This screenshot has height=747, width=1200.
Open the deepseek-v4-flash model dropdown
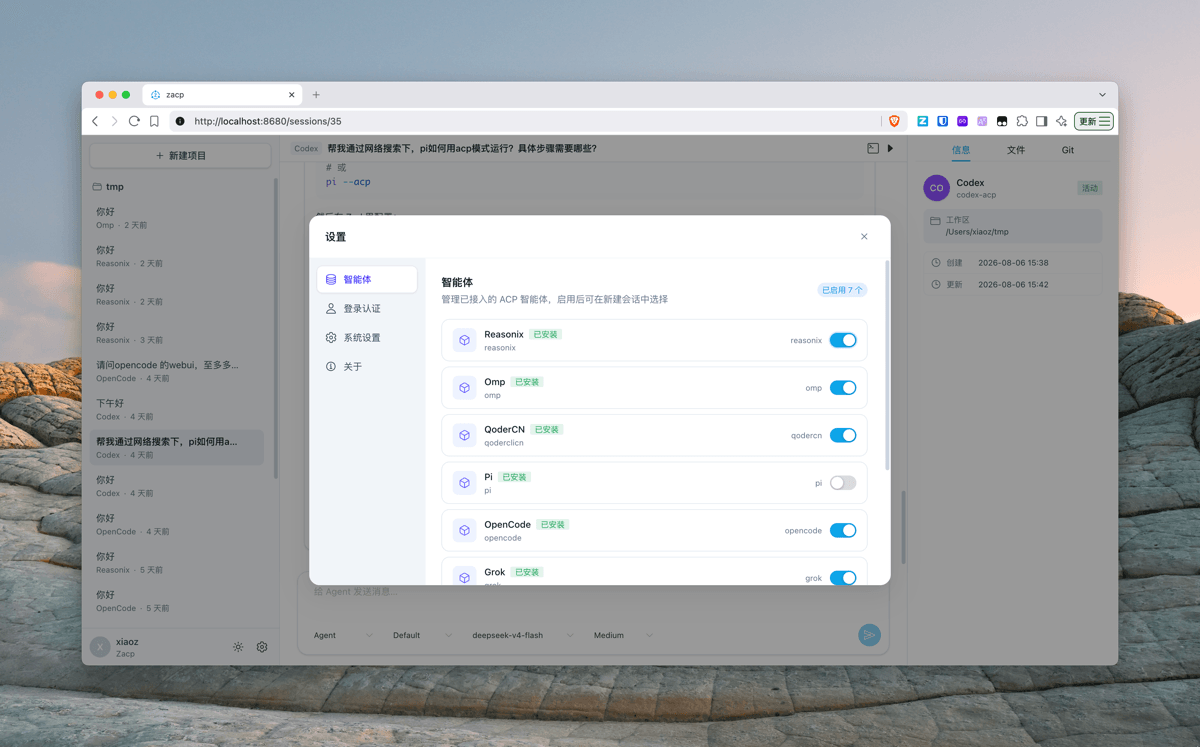(523, 635)
